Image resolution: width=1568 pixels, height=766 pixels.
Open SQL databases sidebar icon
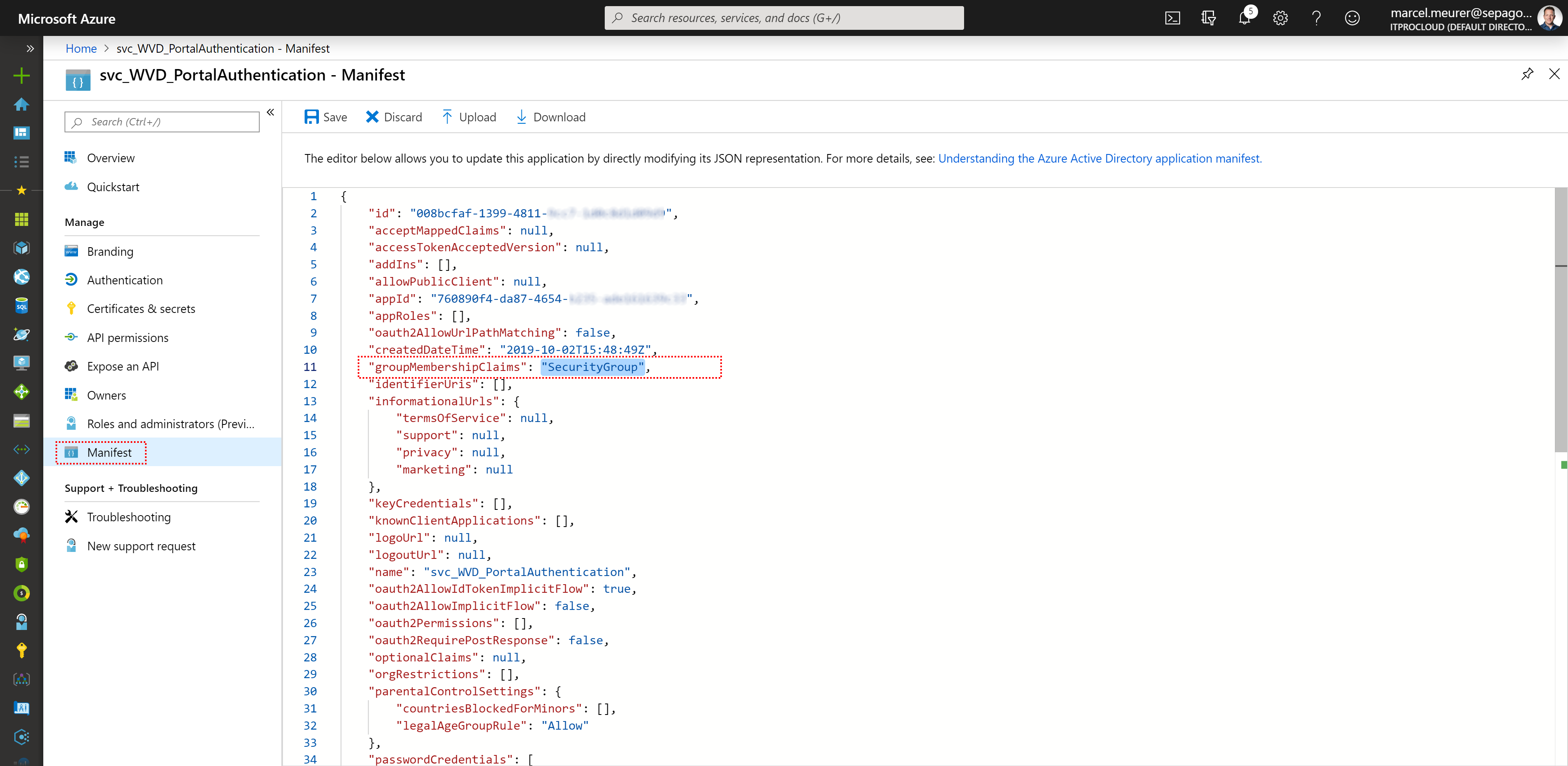pyautogui.click(x=21, y=306)
